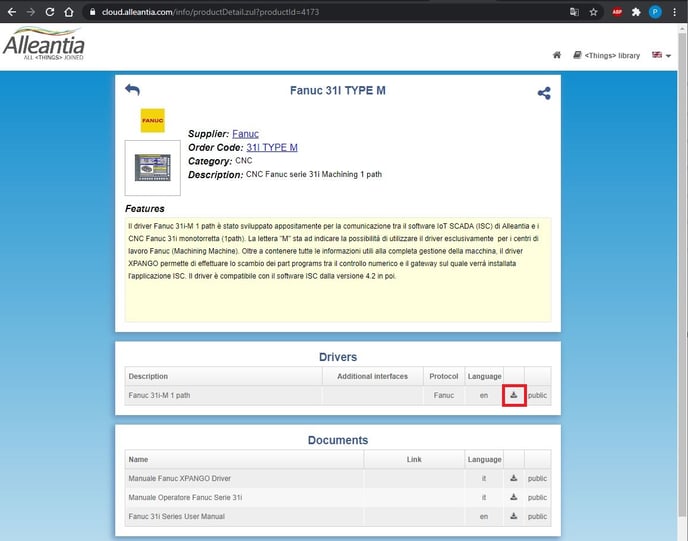This screenshot has height=541, width=688.
Task: Open the Fanuc supplier link
Action: pyautogui.click(x=245, y=134)
